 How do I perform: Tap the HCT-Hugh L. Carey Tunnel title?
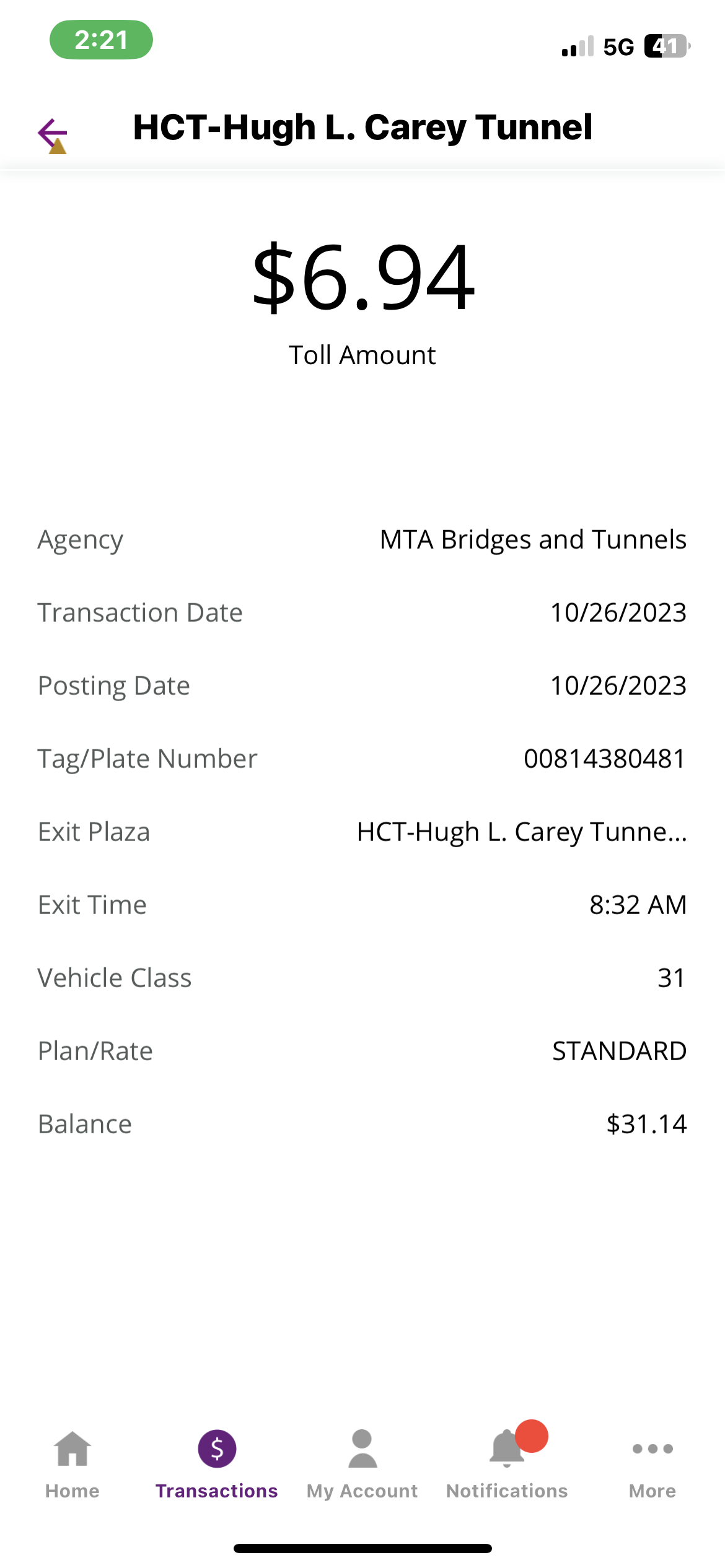(362, 128)
